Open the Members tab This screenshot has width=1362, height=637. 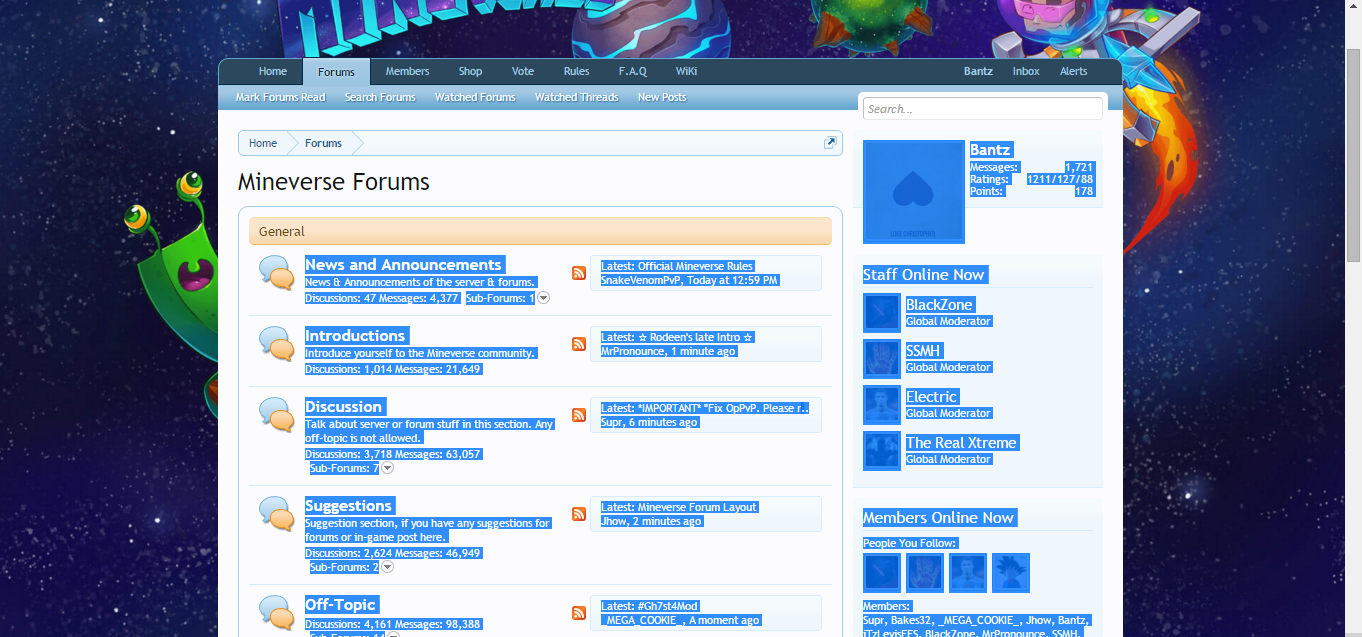(x=407, y=71)
